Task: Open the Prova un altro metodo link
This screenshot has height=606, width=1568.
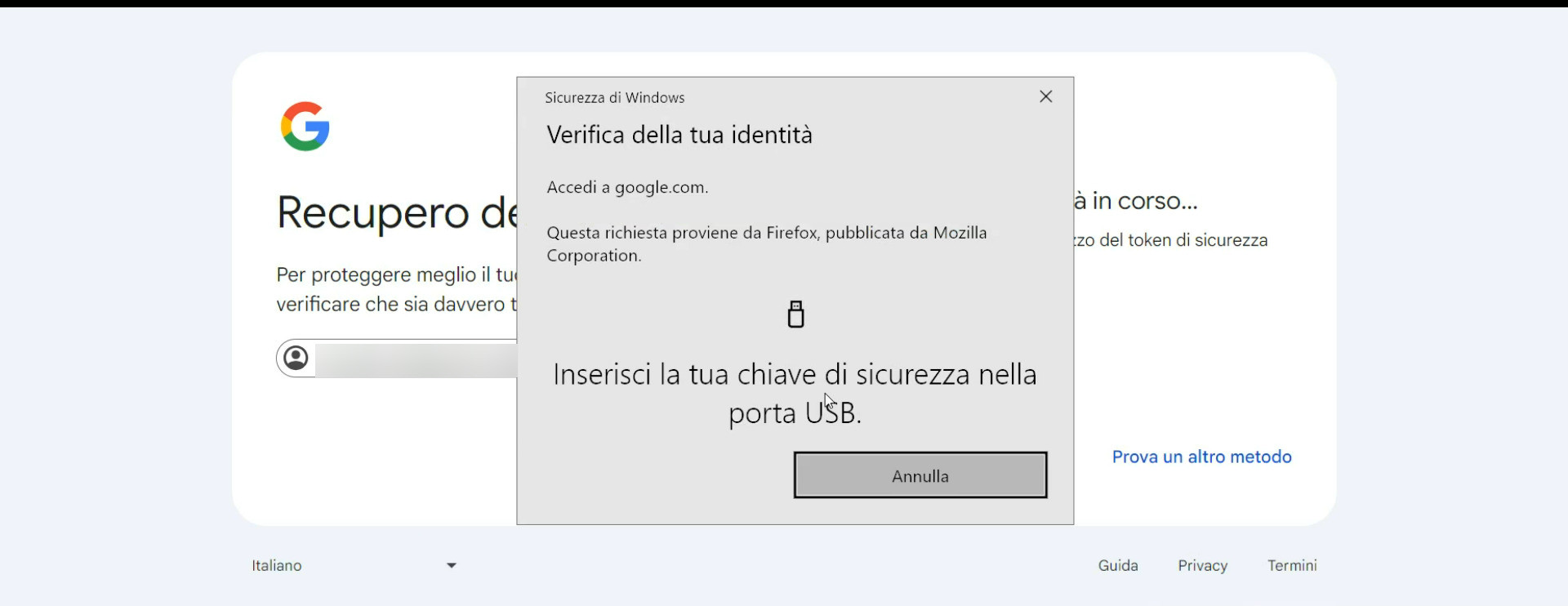Action: click(x=1201, y=457)
